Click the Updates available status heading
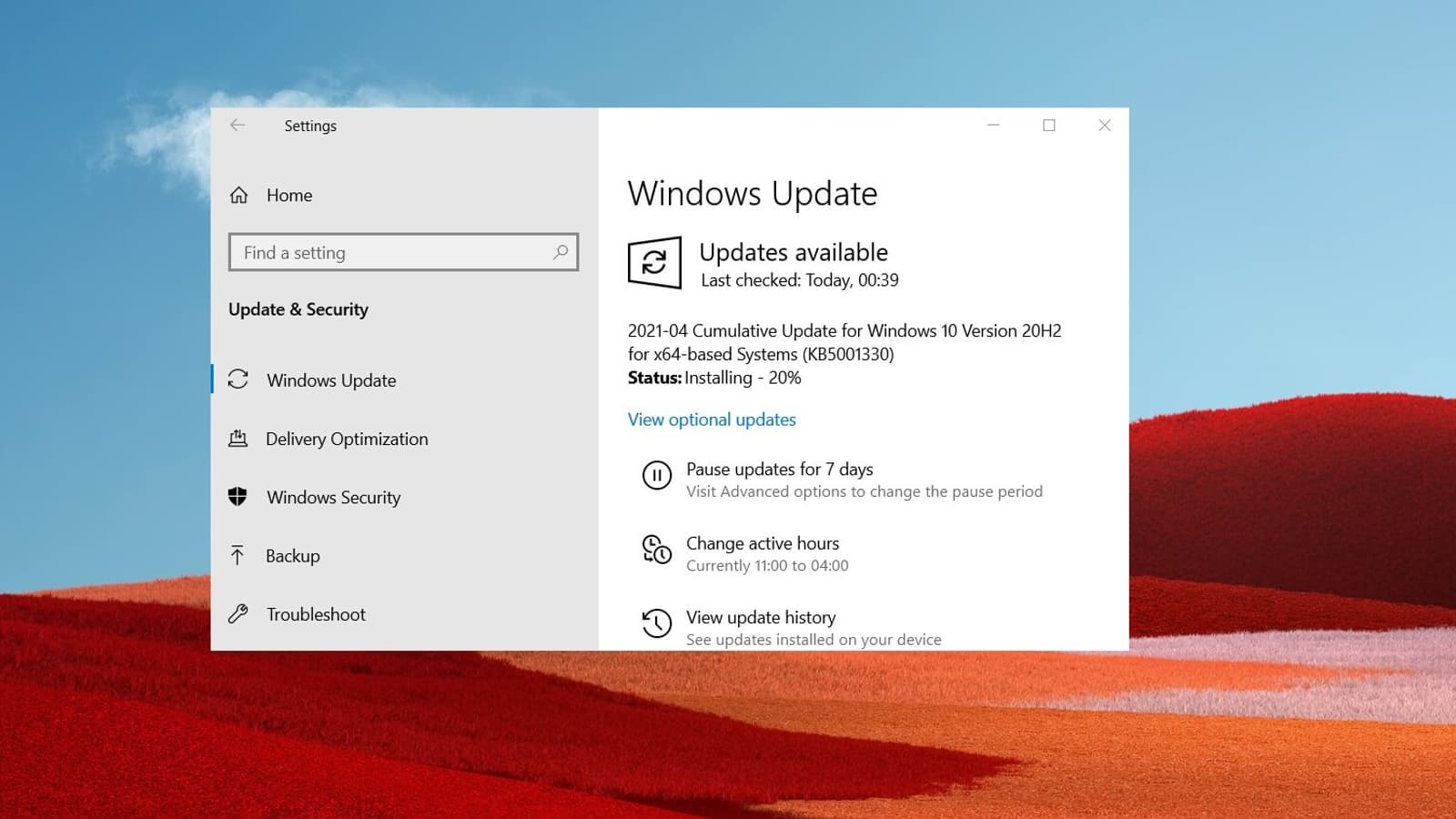 click(794, 252)
